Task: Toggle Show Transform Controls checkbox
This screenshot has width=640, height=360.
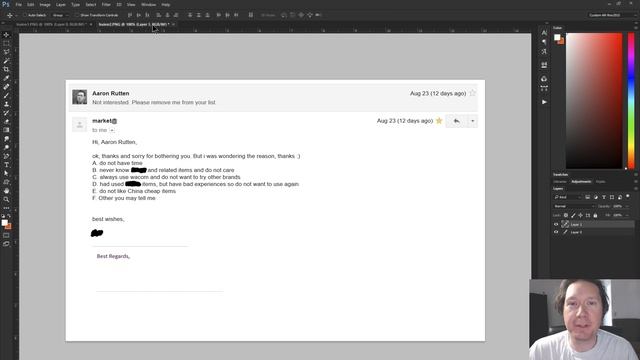Action: pos(76,15)
